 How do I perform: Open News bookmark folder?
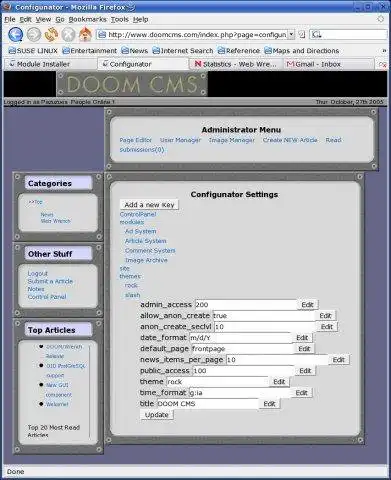135,51
